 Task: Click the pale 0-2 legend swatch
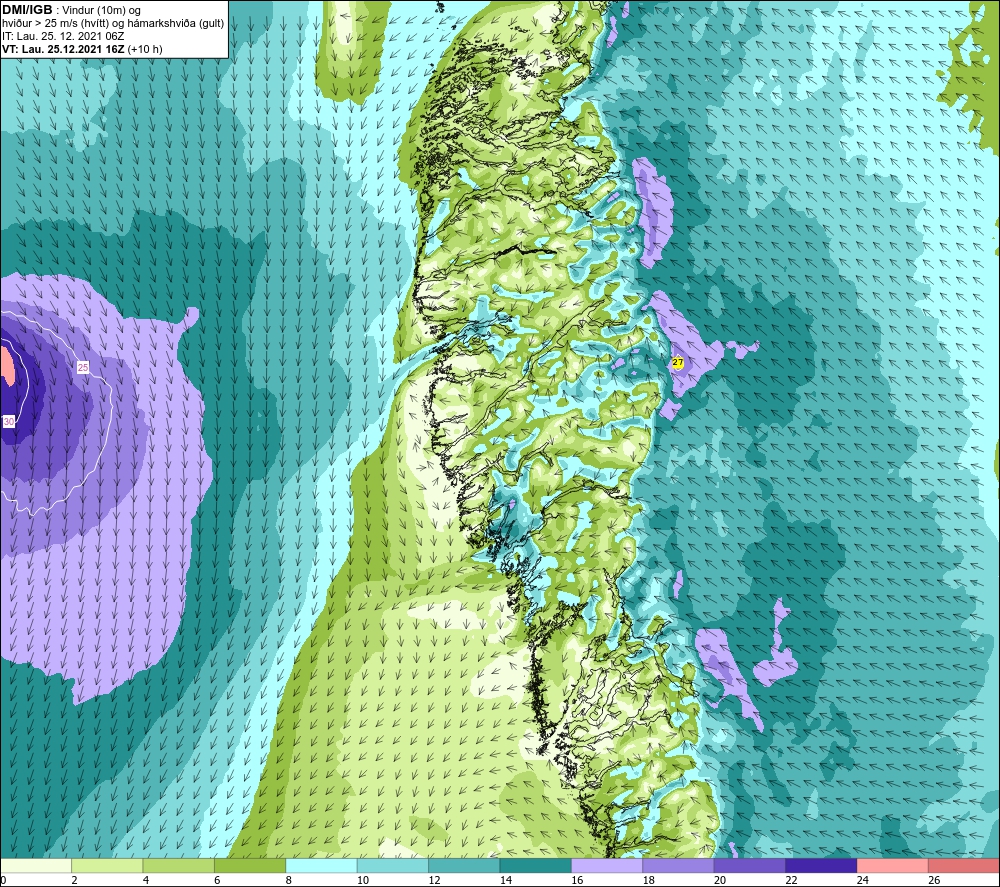(x=36, y=865)
